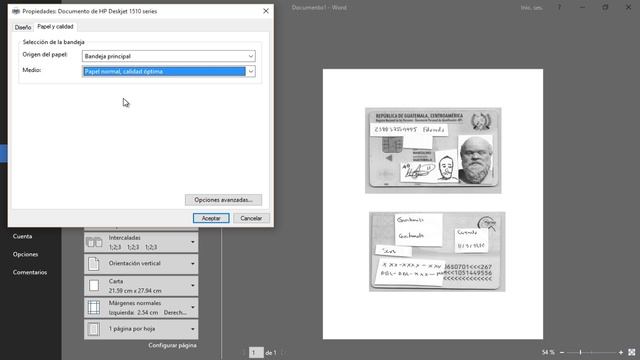Restore down the Word window

605,7
